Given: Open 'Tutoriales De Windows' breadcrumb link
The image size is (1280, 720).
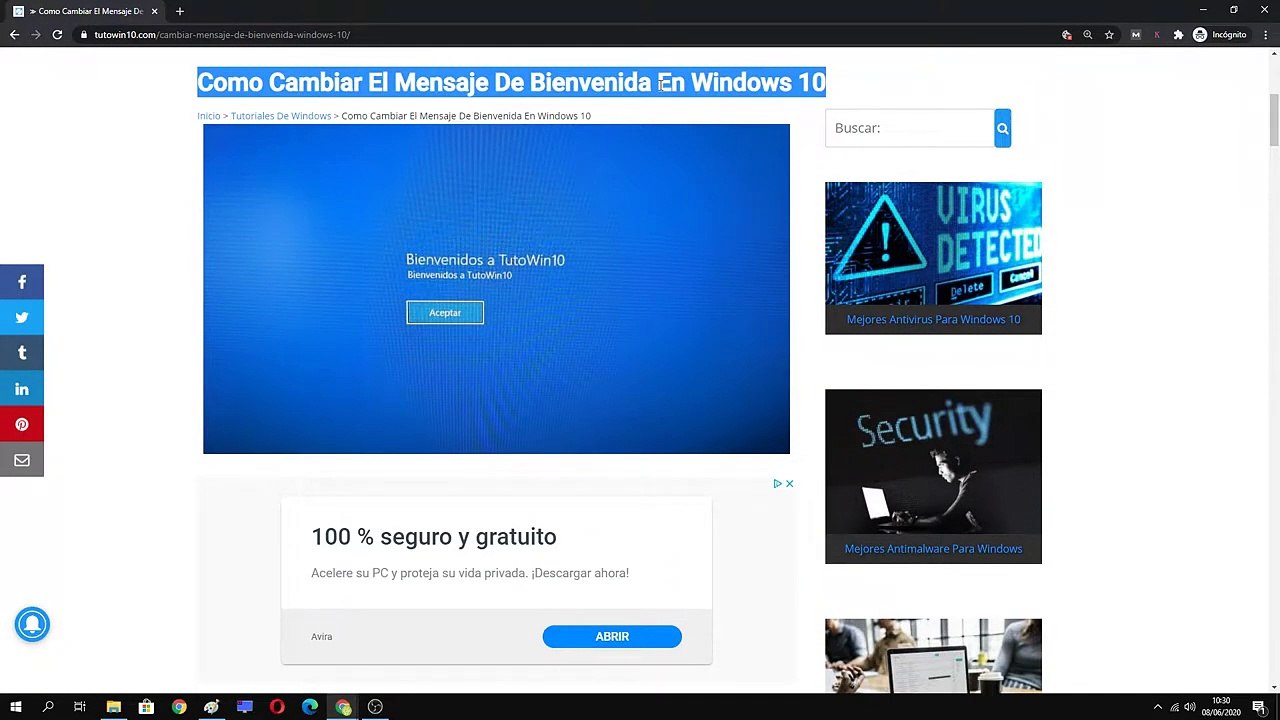Looking at the screenshot, I should click(x=281, y=116).
